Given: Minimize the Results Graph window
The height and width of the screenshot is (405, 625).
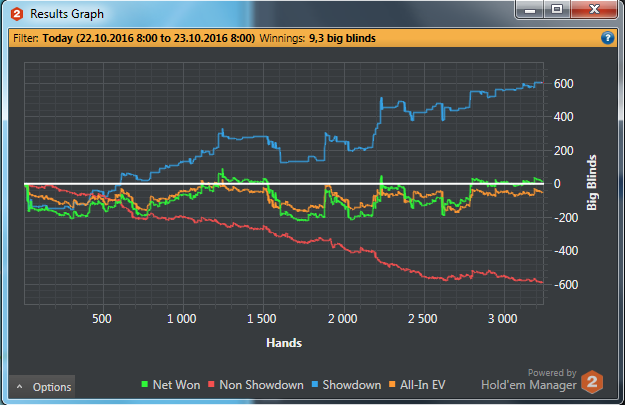Looking at the screenshot, I should click(530, 10).
